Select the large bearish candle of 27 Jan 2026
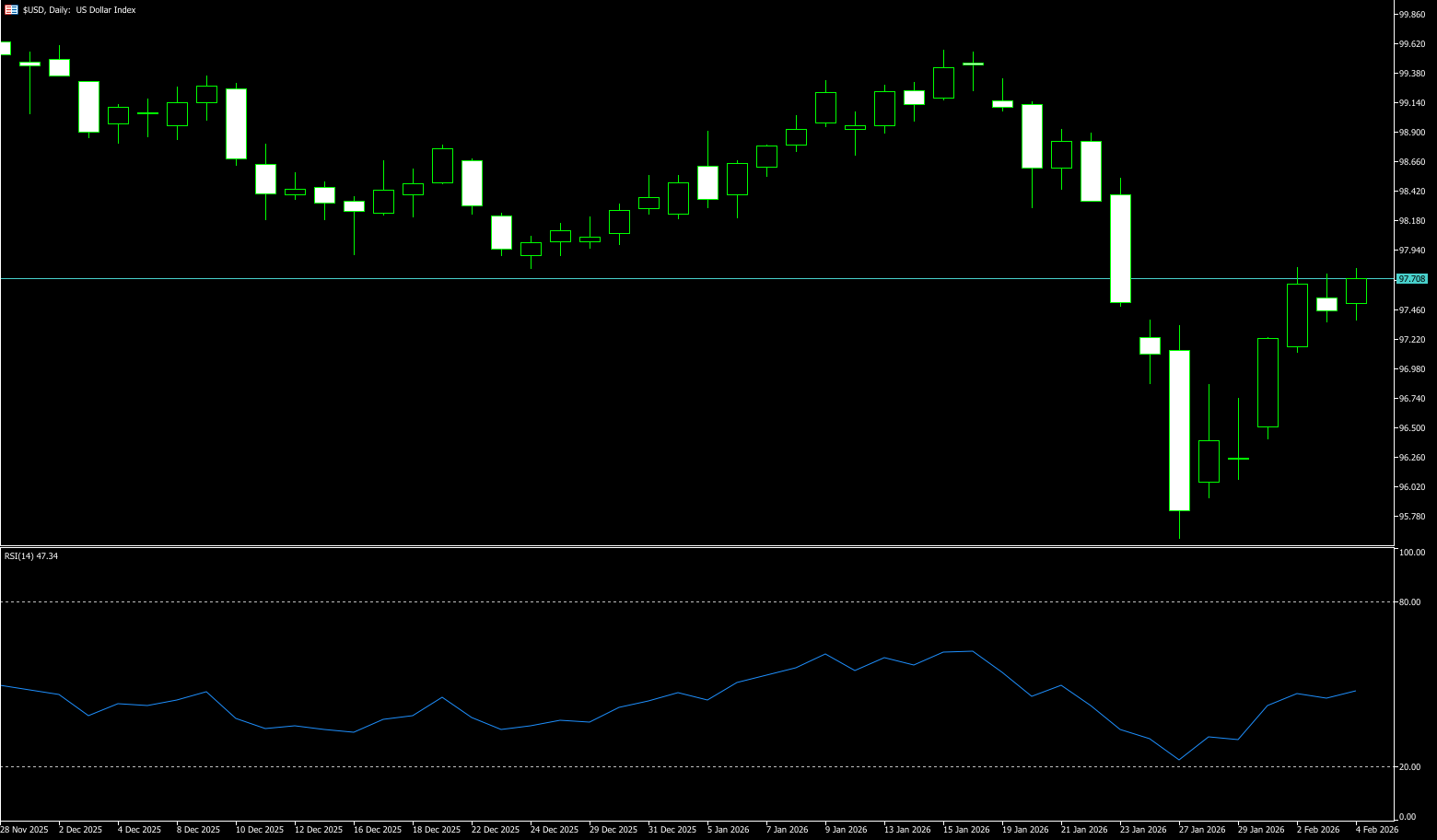Screen dimensions: 1437x840 1179,430
